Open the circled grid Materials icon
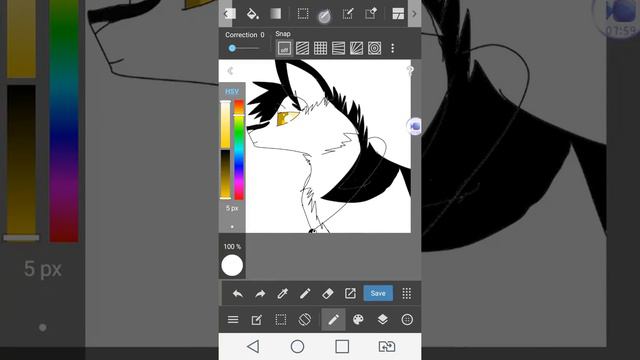Image resolution: width=640 pixels, height=360 pixels. point(407,320)
